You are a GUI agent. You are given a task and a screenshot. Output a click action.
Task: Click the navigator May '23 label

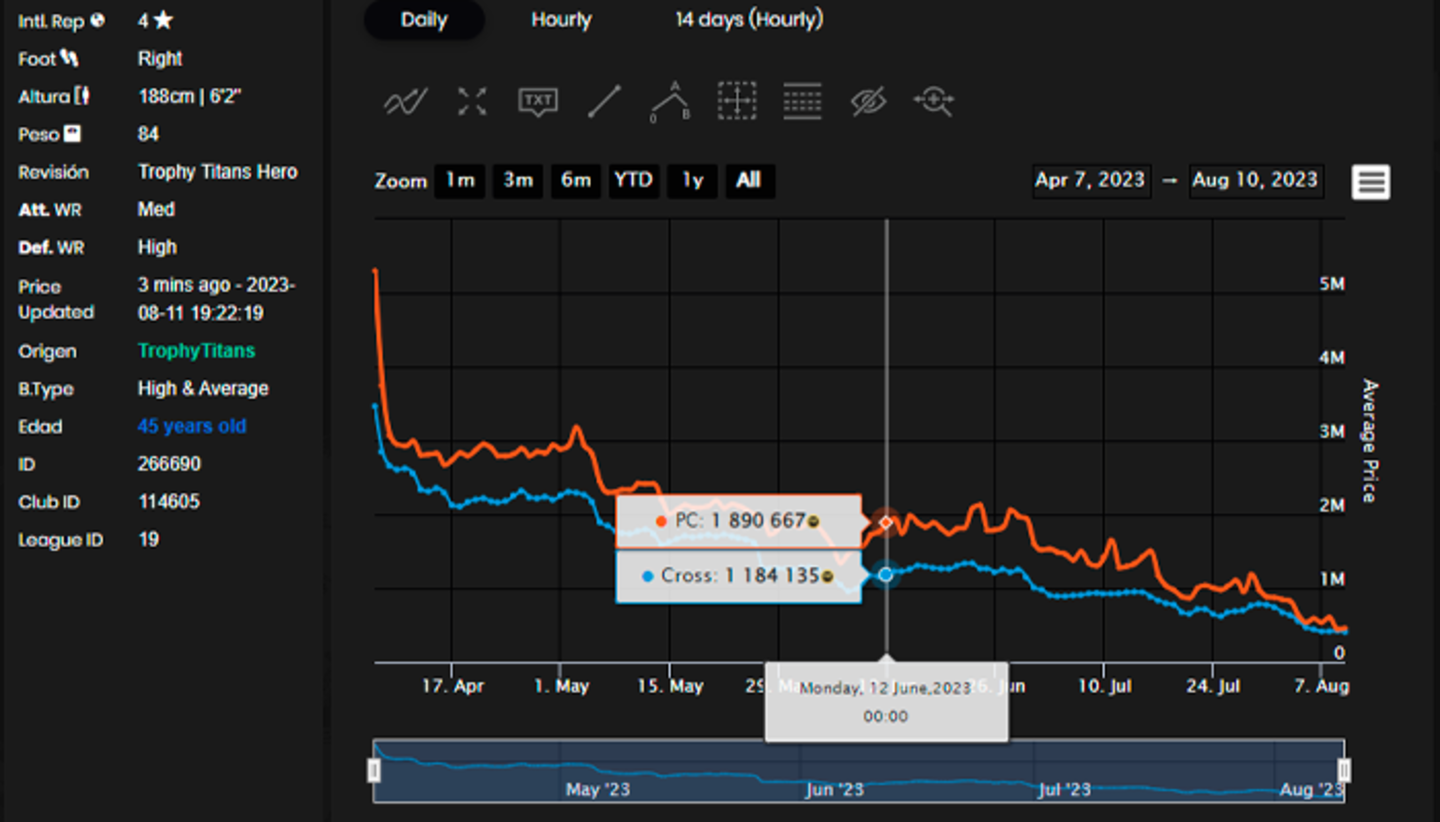(598, 790)
